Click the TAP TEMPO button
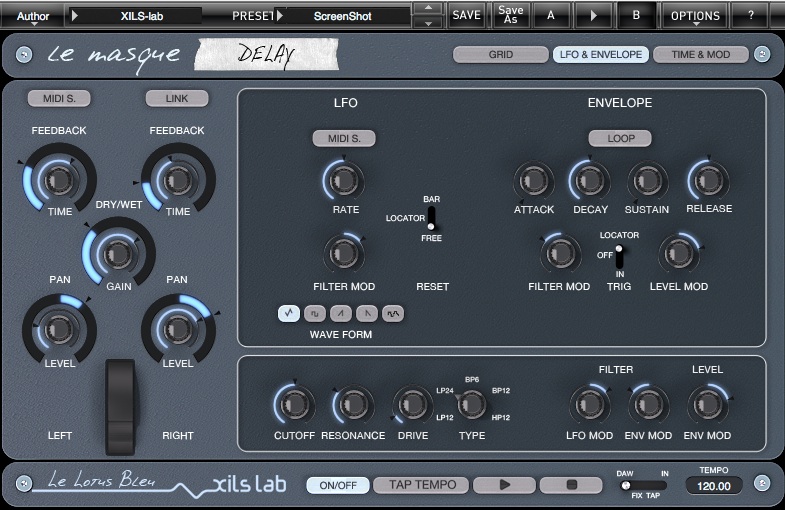 [422, 484]
